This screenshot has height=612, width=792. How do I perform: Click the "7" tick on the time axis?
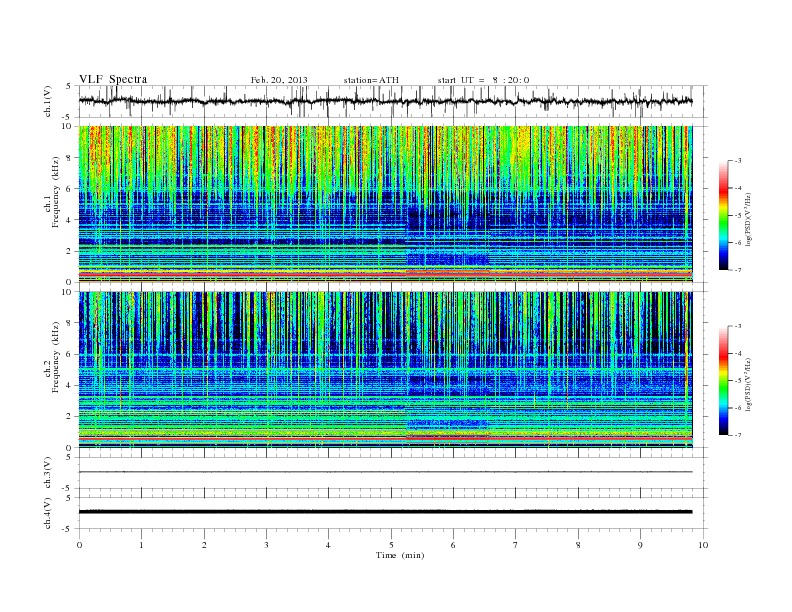click(516, 545)
